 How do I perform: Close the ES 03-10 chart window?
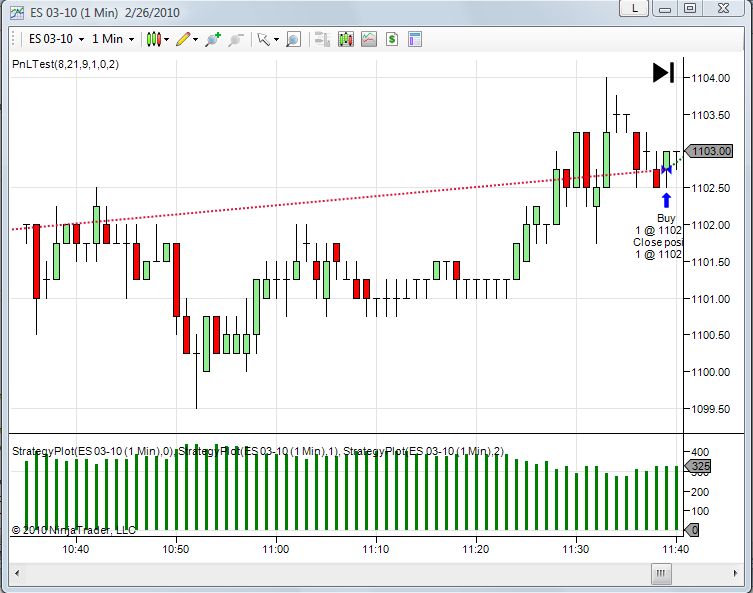pos(724,8)
